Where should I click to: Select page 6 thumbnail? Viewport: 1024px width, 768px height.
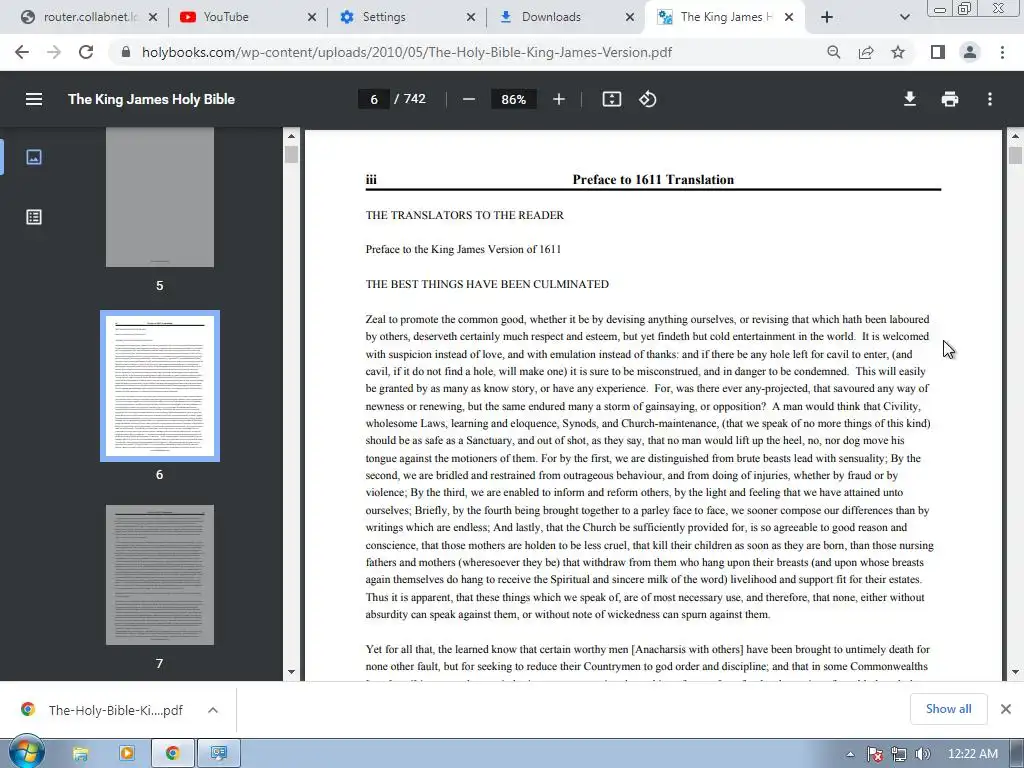tap(159, 386)
